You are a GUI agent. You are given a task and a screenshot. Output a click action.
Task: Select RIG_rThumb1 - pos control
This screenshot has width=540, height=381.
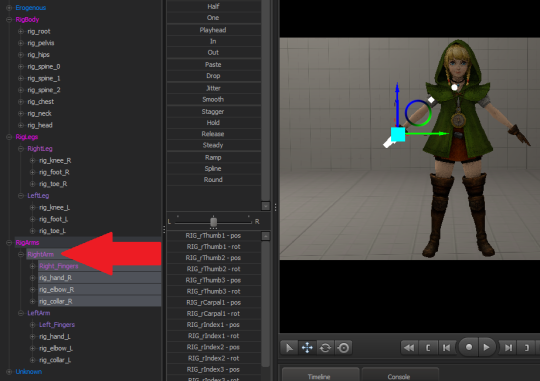click(x=214, y=236)
